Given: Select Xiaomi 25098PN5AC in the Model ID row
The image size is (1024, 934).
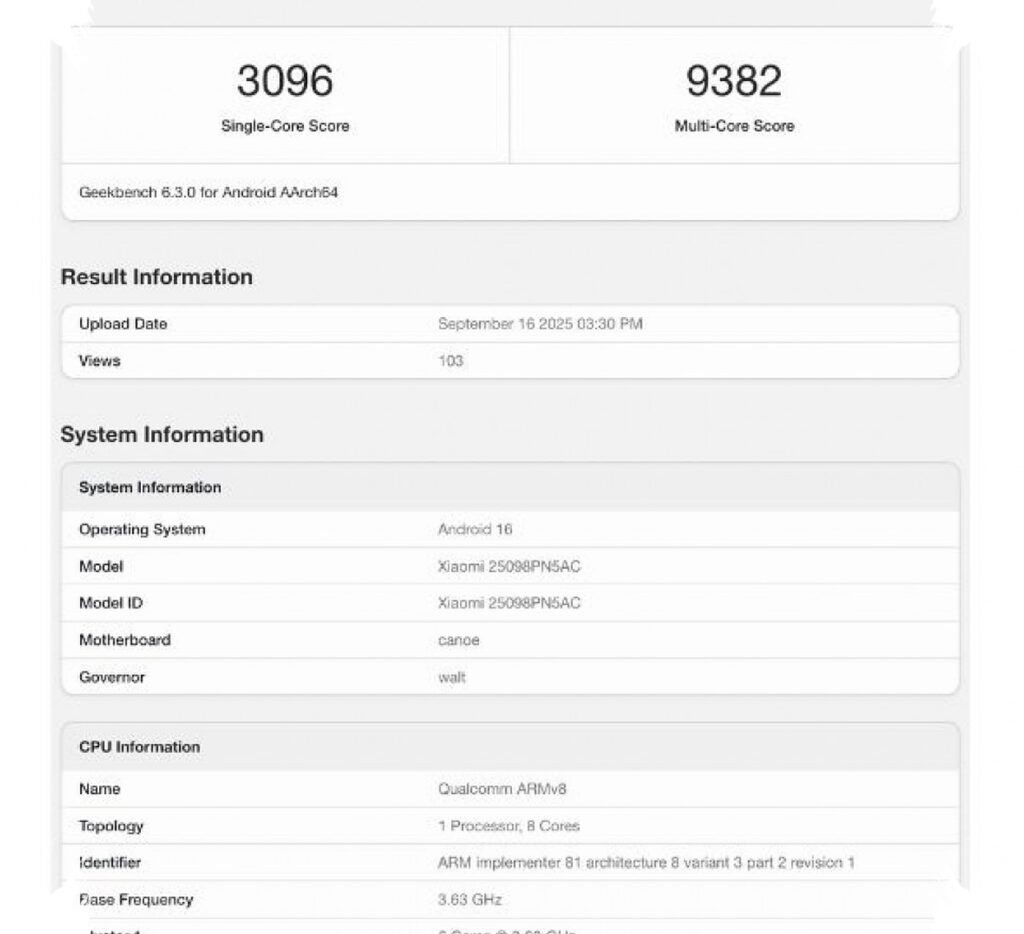Looking at the screenshot, I should click(509, 604).
